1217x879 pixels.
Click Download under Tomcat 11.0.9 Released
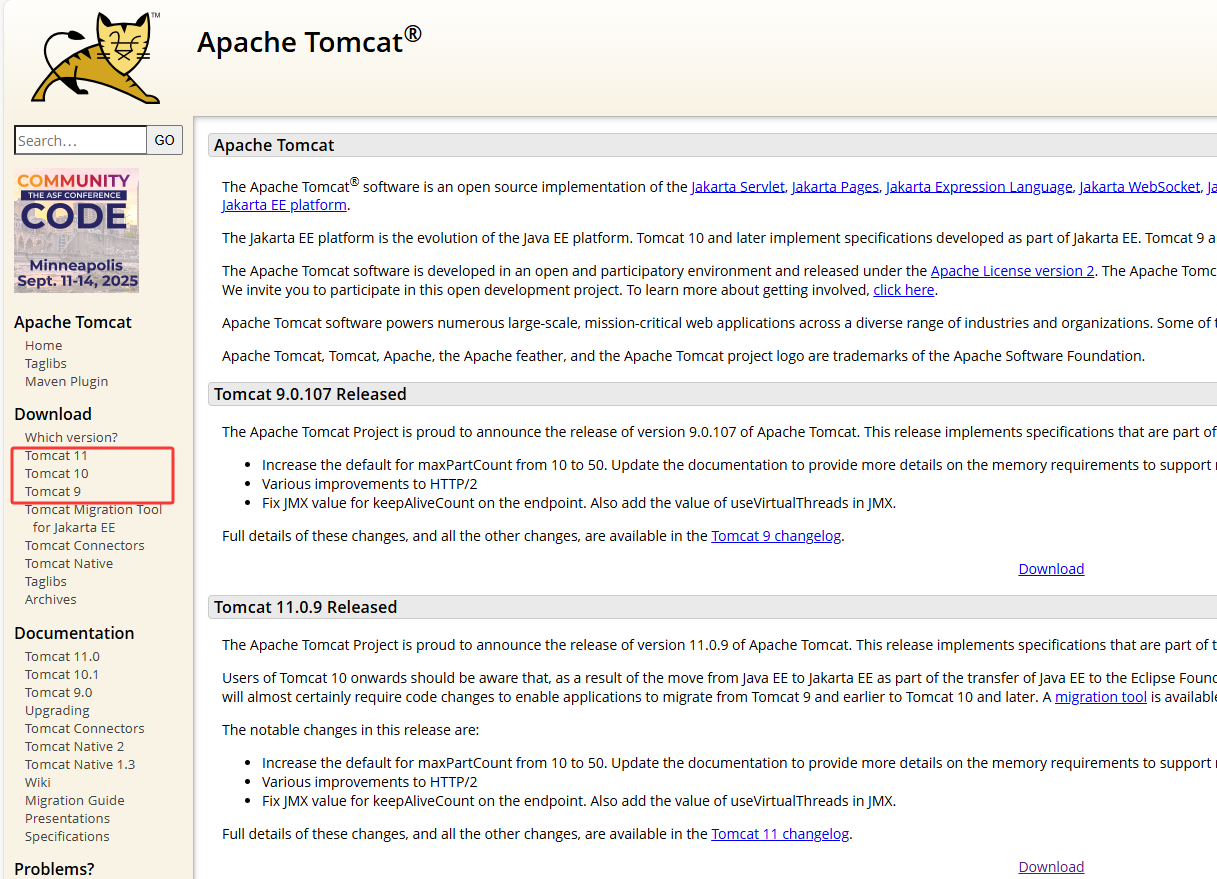pyautogui.click(x=1051, y=867)
